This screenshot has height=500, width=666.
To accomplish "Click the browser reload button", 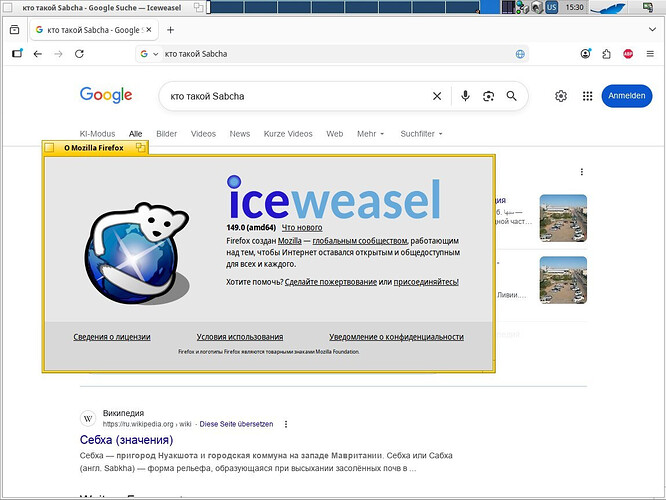I will click(79, 53).
